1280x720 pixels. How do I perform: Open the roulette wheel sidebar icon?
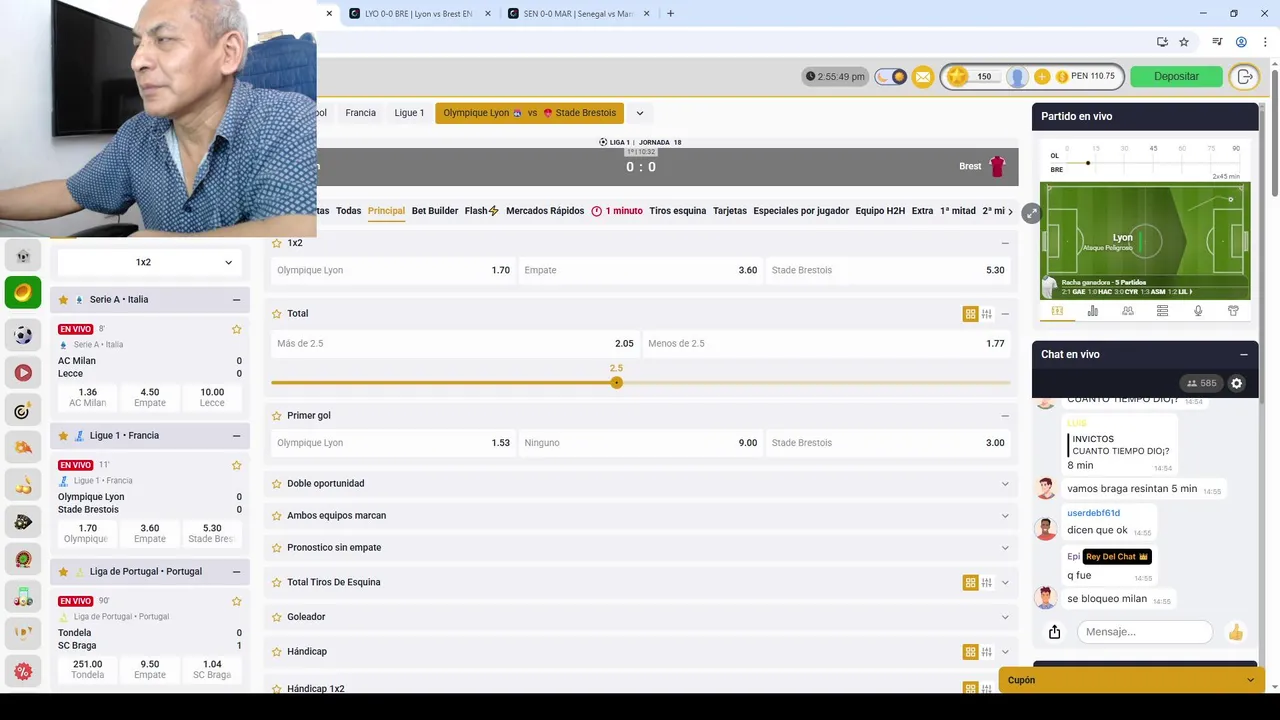23,560
